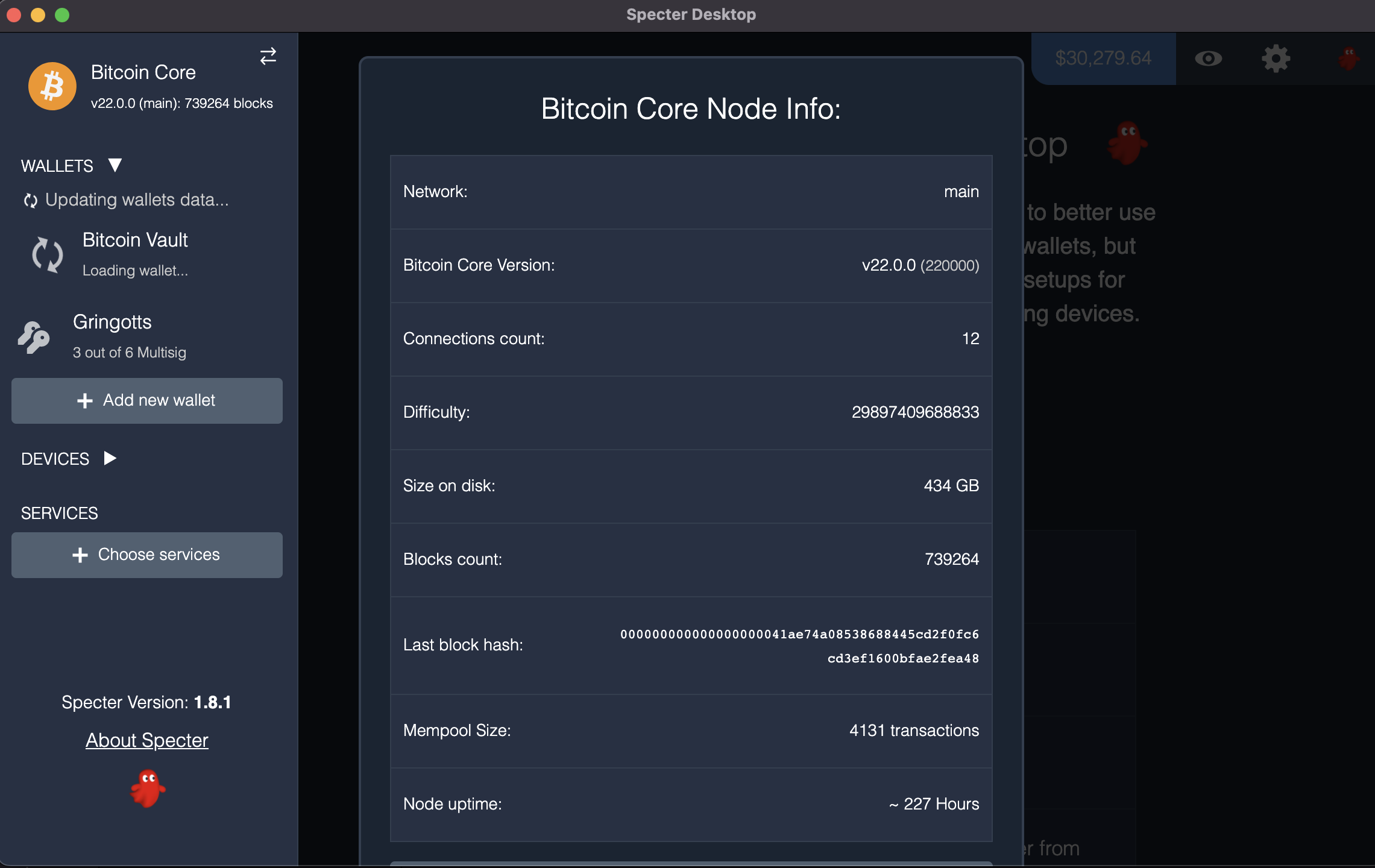Click the SERVICES section header
Image resolution: width=1375 pixels, height=868 pixels.
60,513
